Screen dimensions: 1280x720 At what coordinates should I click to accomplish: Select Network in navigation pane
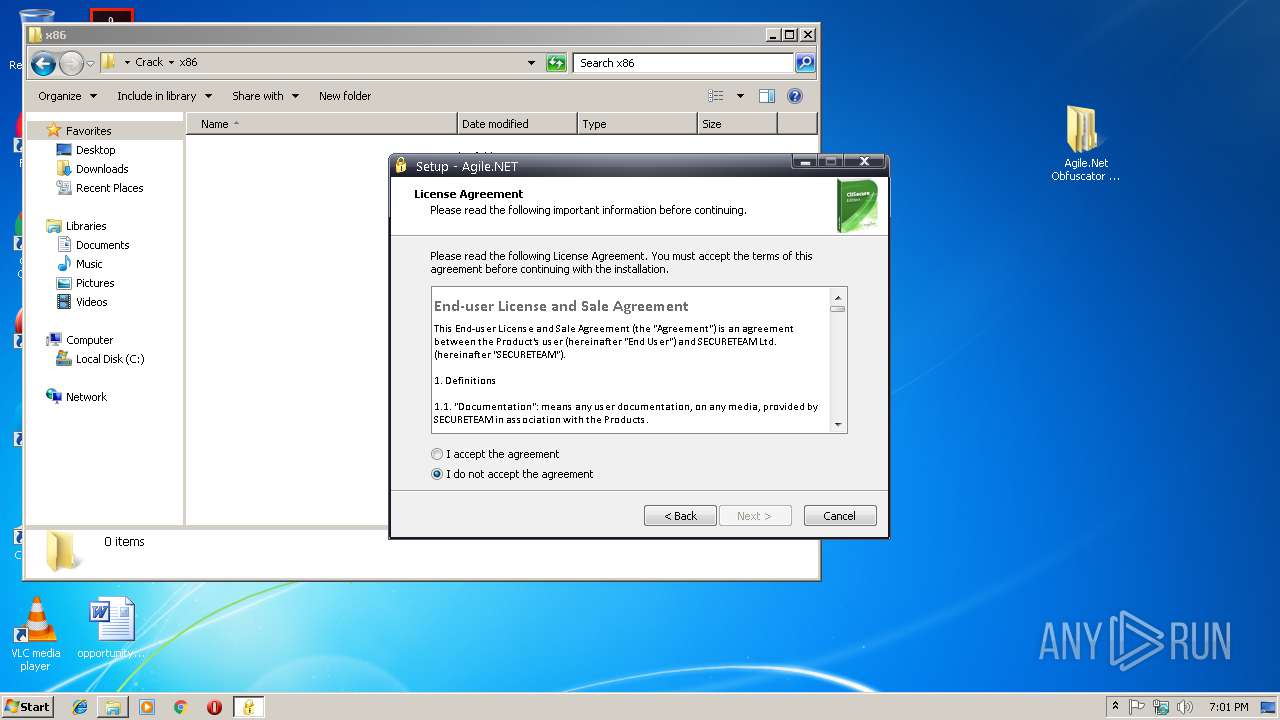(86, 397)
